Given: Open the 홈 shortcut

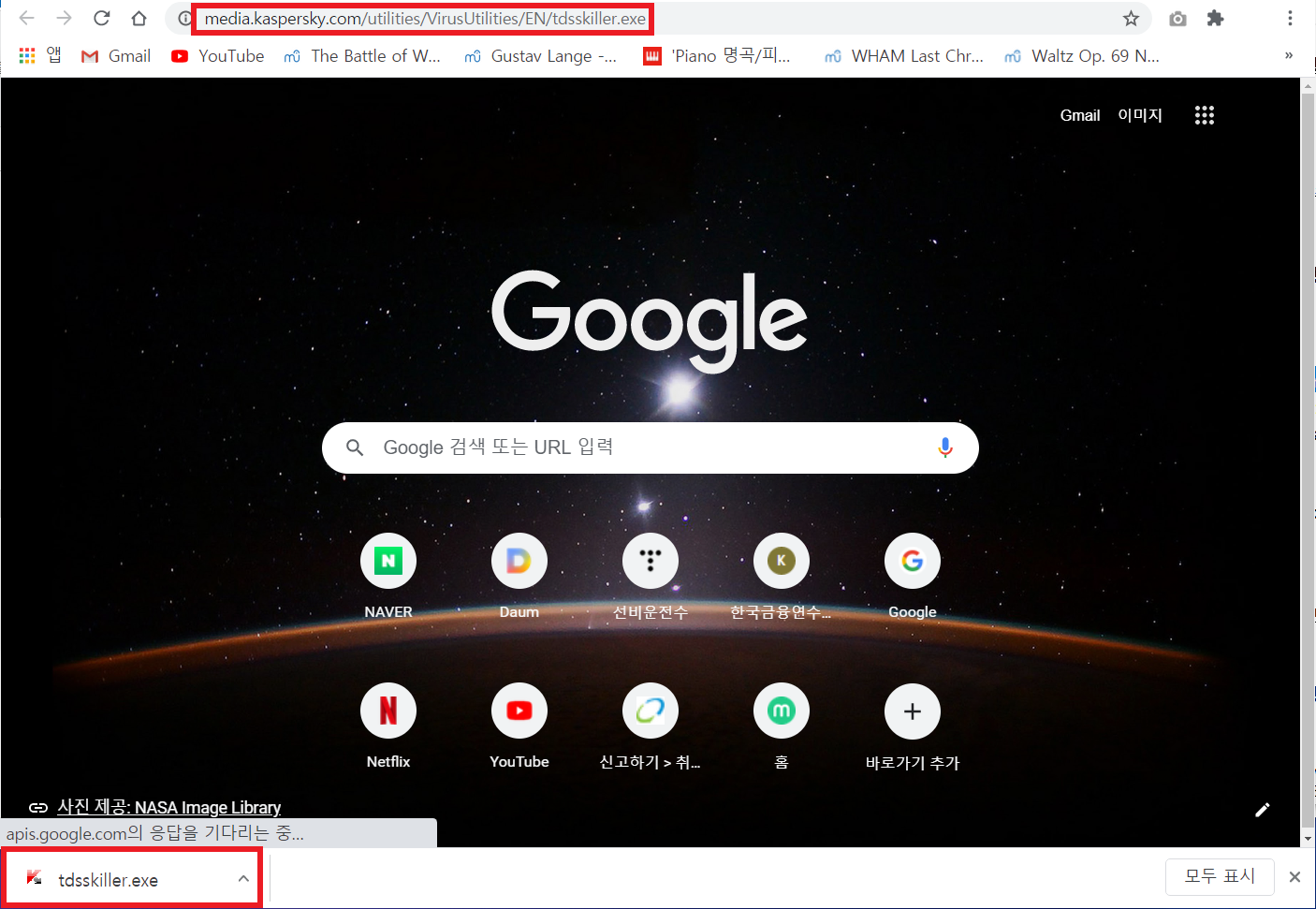Looking at the screenshot, I should [x=782, y=726].
